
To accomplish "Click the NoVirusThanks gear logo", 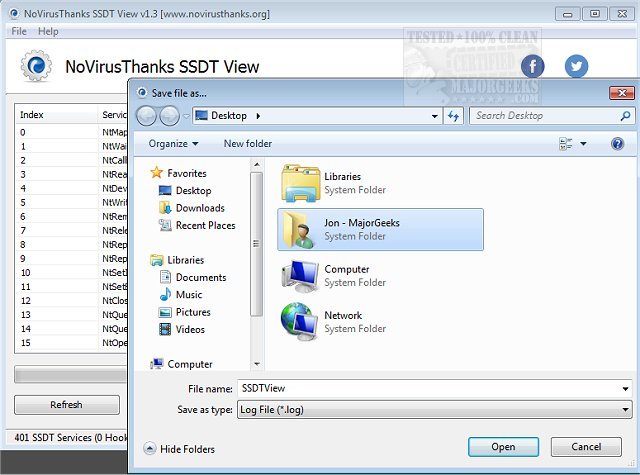I will [x=36, y=66].
